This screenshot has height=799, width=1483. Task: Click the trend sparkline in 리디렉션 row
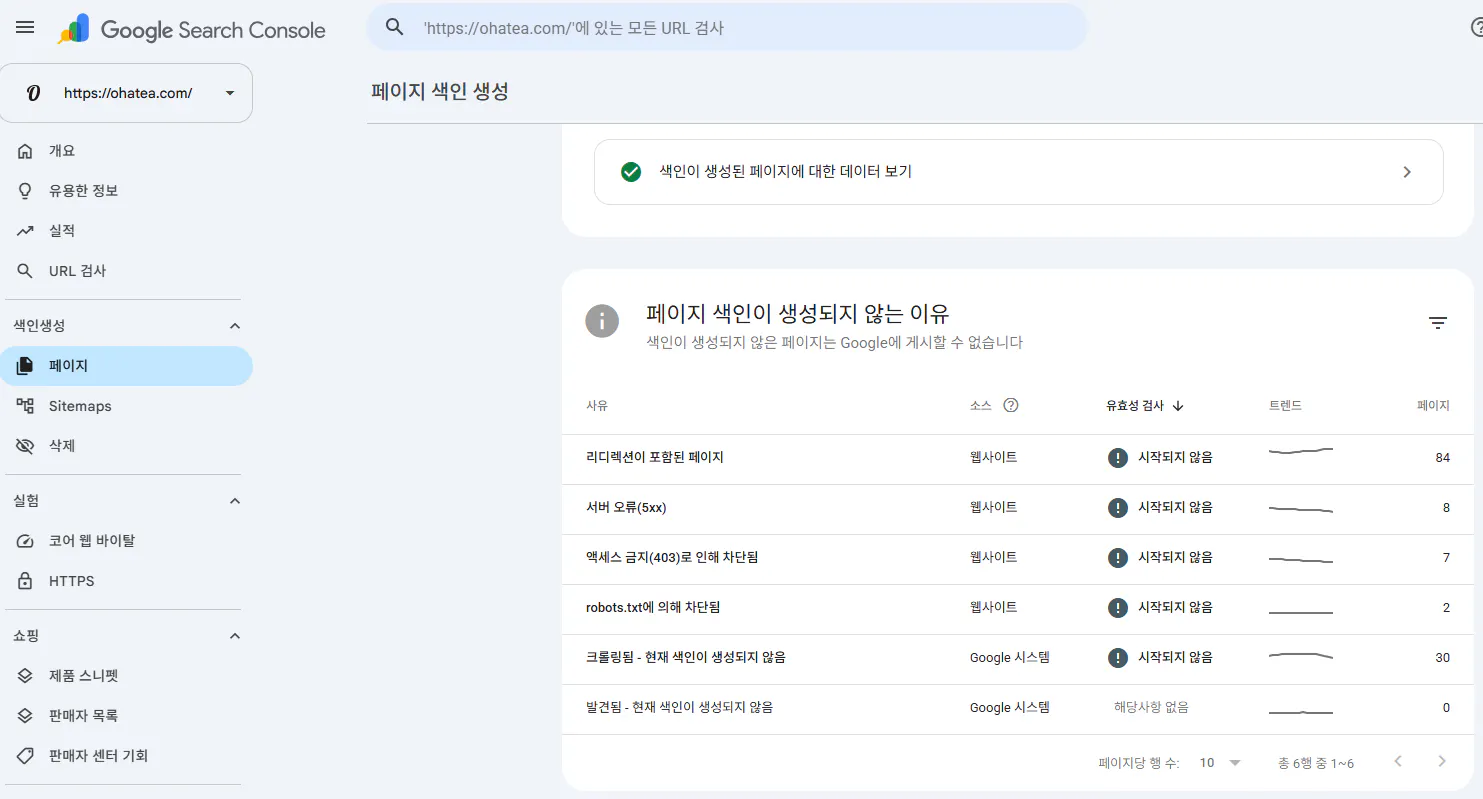point(1301,452)
